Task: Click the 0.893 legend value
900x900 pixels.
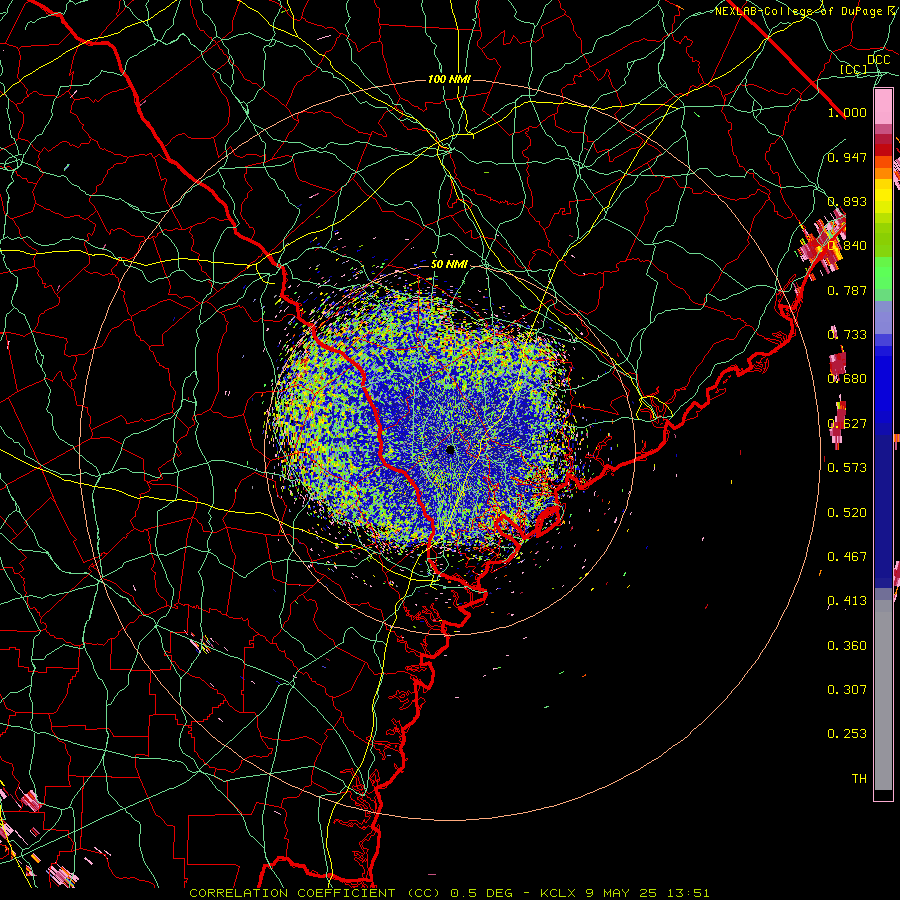Action: click(x=847, y=201)
